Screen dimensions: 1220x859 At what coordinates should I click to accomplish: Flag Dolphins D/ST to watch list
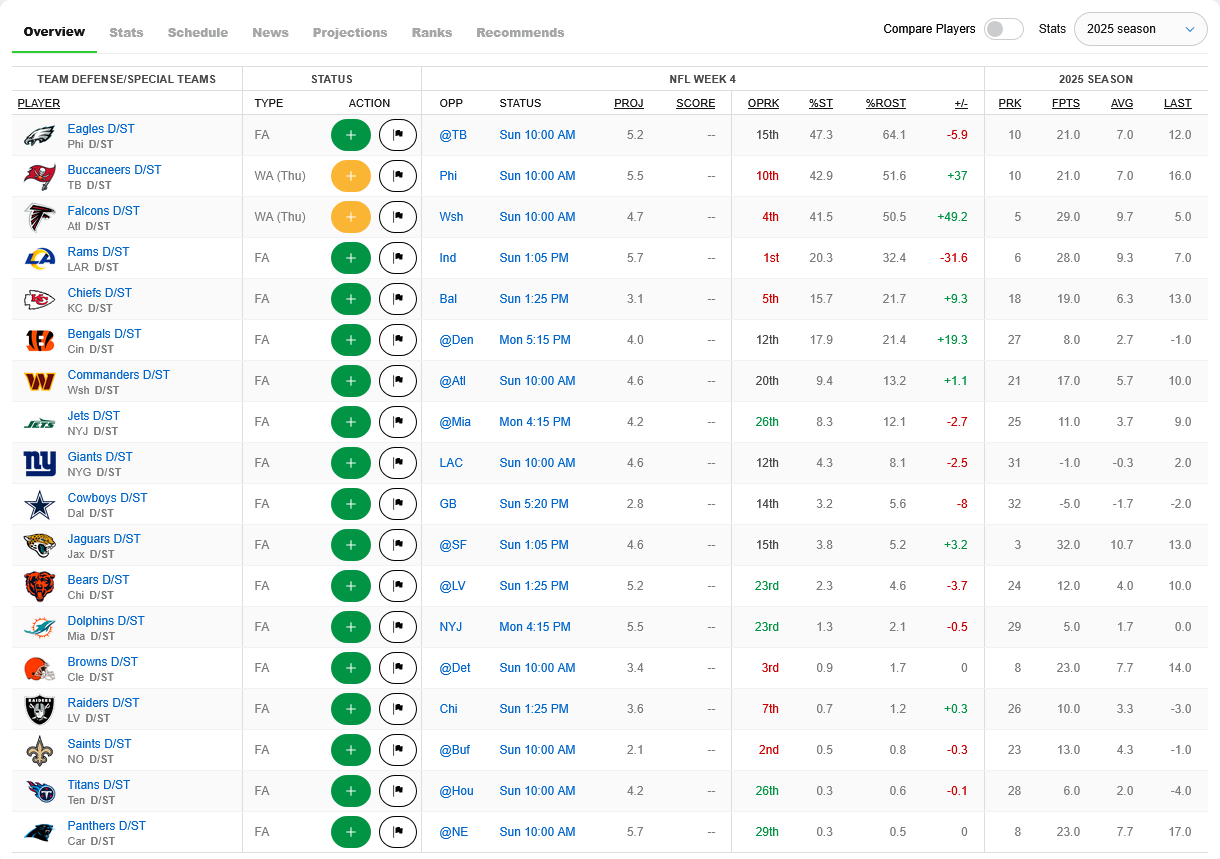click(x=398, y=627)
